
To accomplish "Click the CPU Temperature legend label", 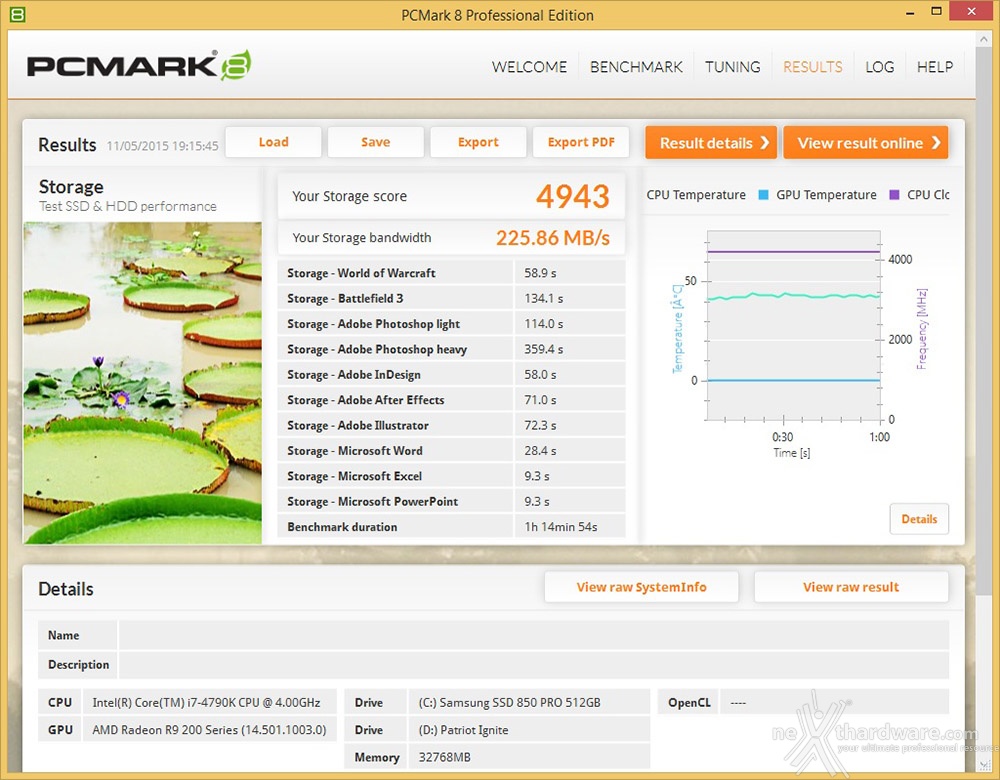I will coord(696,195).
